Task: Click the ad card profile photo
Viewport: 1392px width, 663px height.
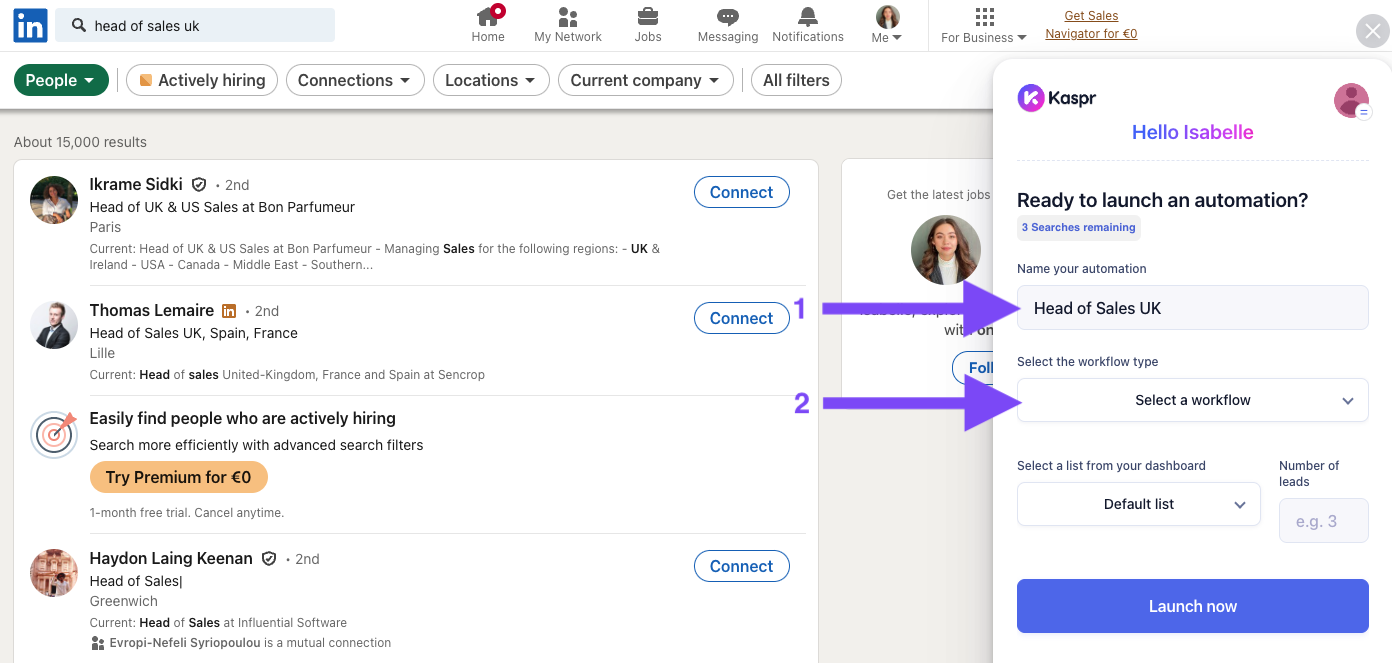Action: click(946, 250)
